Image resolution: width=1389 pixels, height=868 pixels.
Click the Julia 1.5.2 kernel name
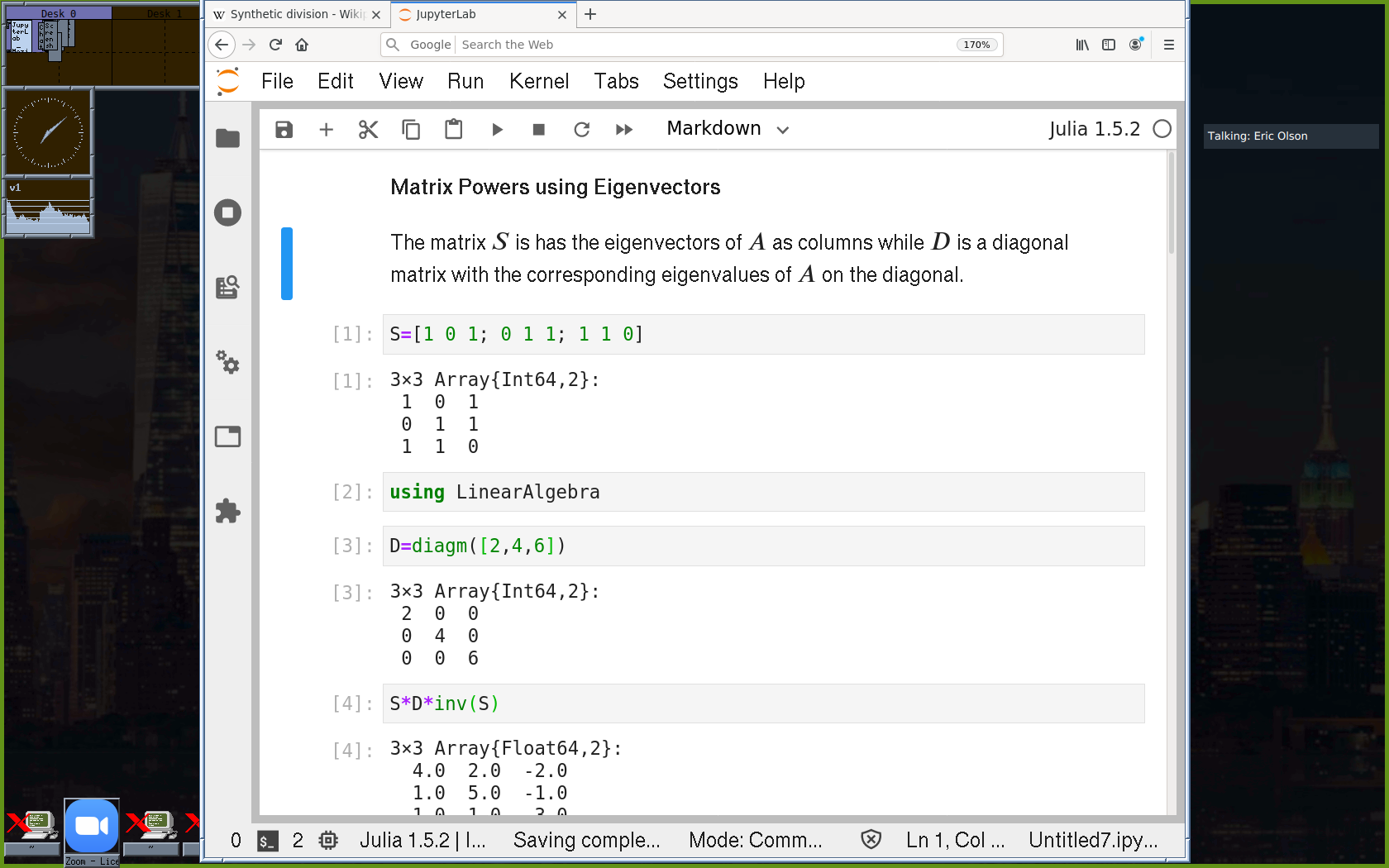click(x=1094, y=129)
